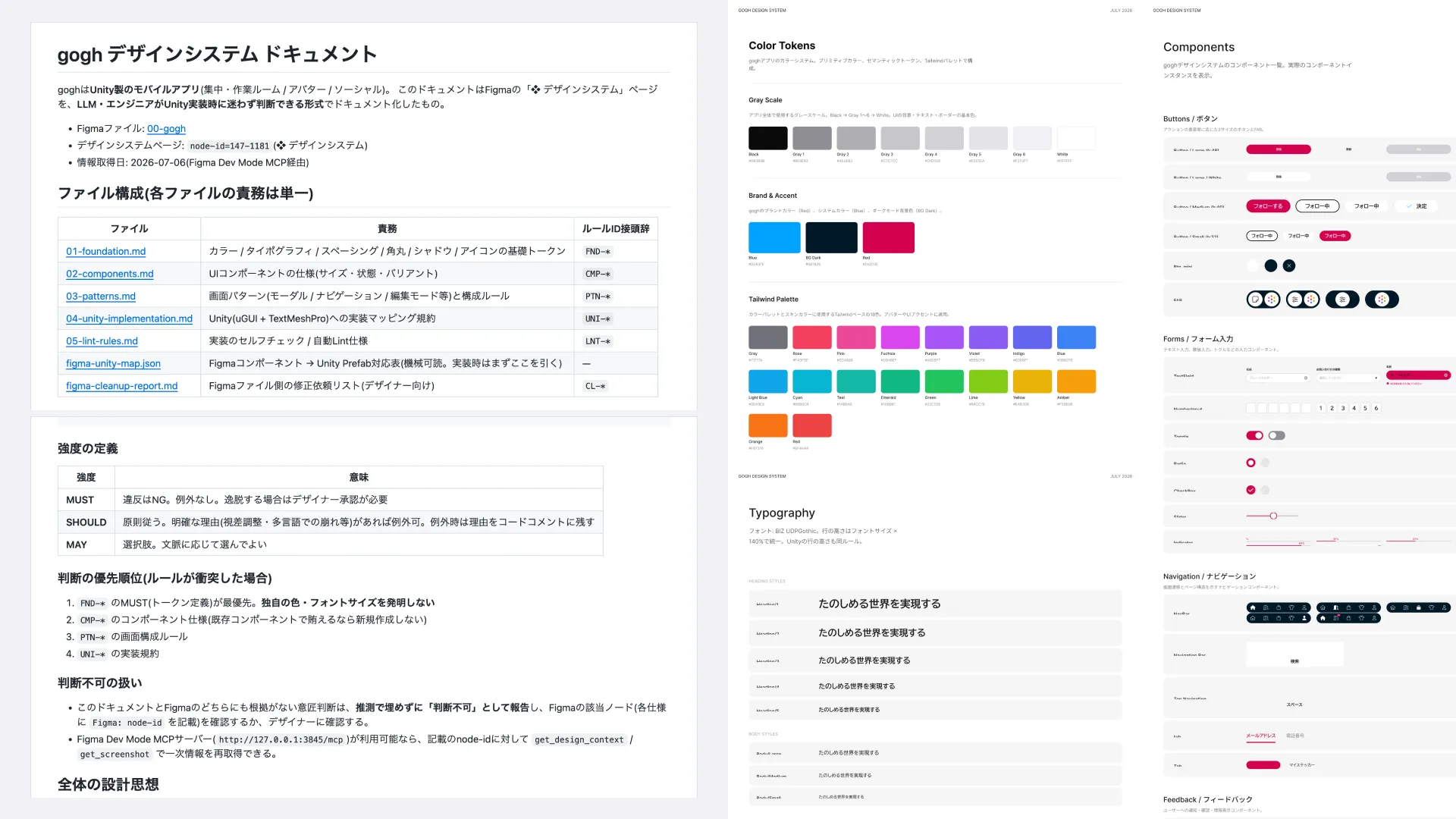Click the clear icon in the red error TextField
The width and height of the screenshot is (1456, 819).
coord(1445,375)
